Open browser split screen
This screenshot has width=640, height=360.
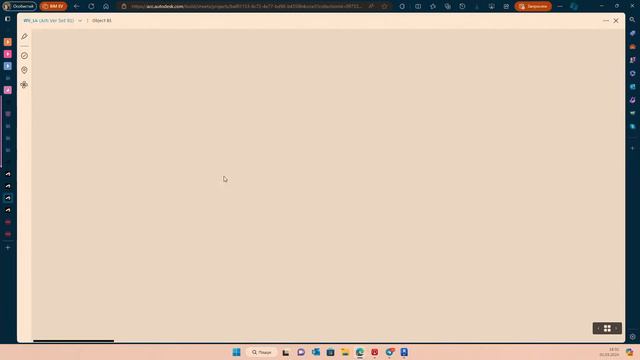point(418,6)
